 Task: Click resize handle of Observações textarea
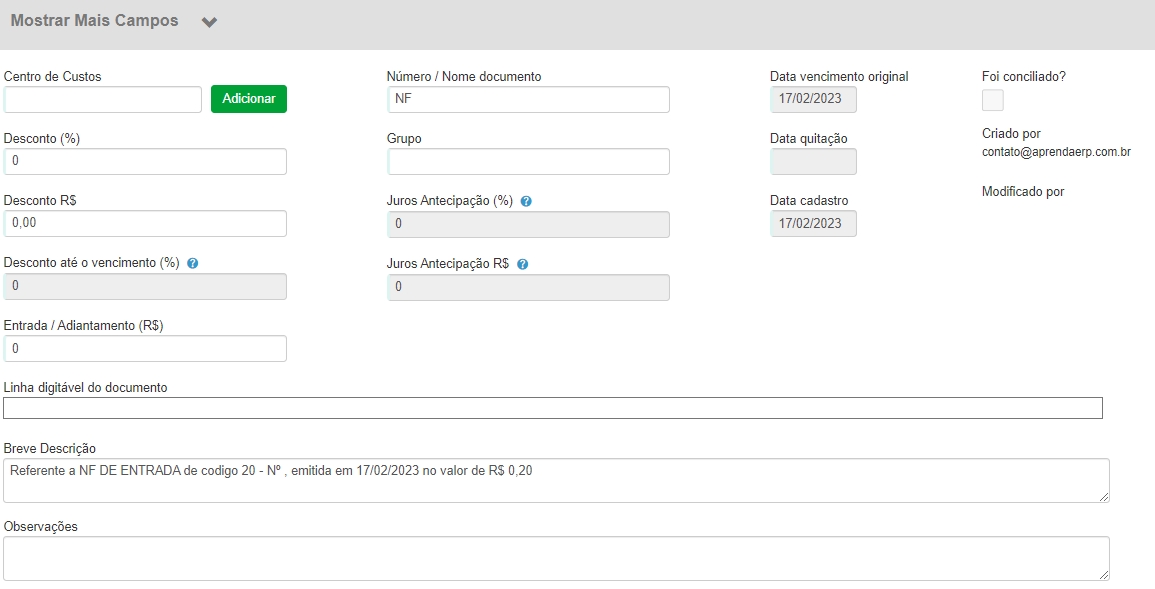click(x=1104, y=575)
